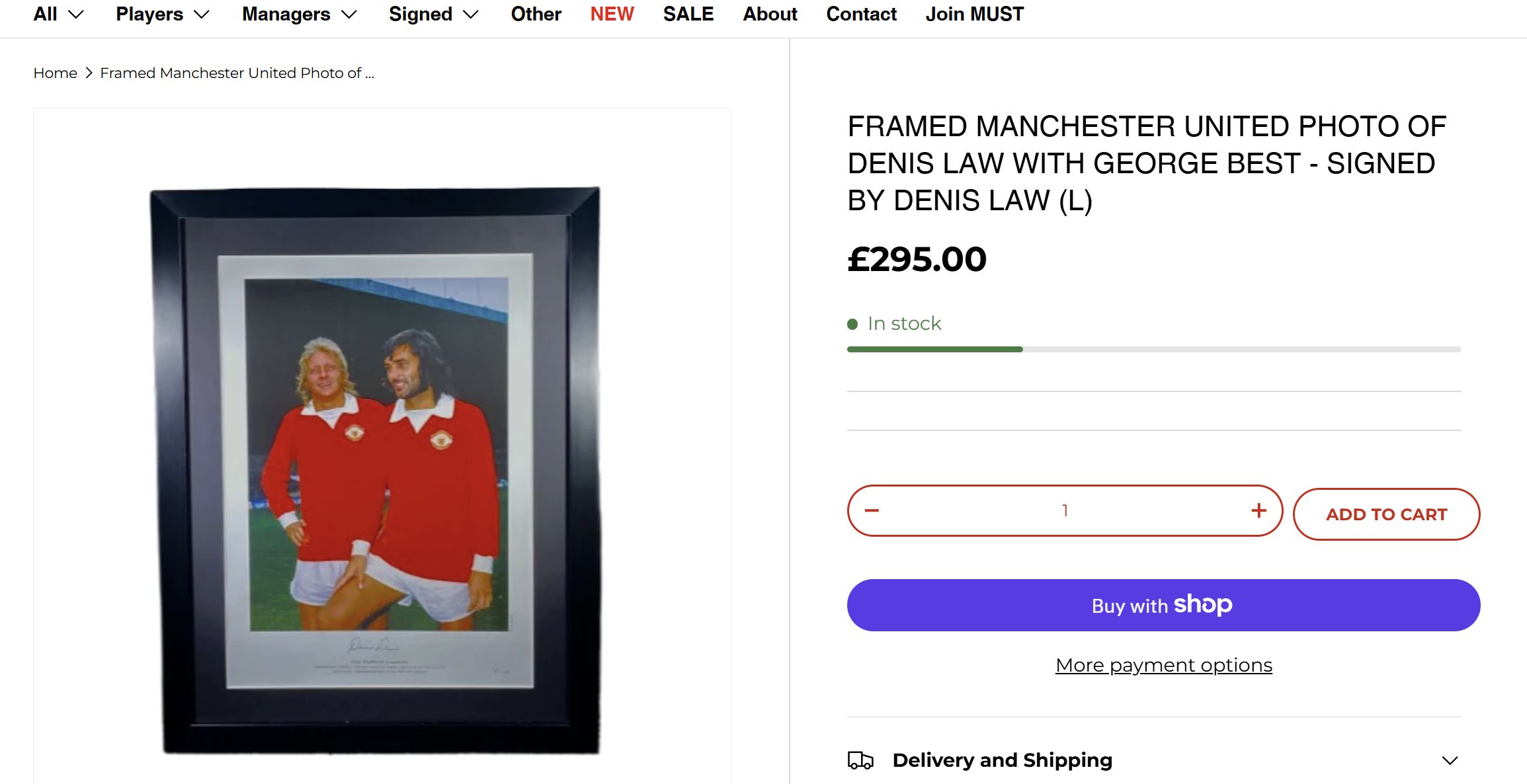Open the Contact page

[x=861, y=14]
